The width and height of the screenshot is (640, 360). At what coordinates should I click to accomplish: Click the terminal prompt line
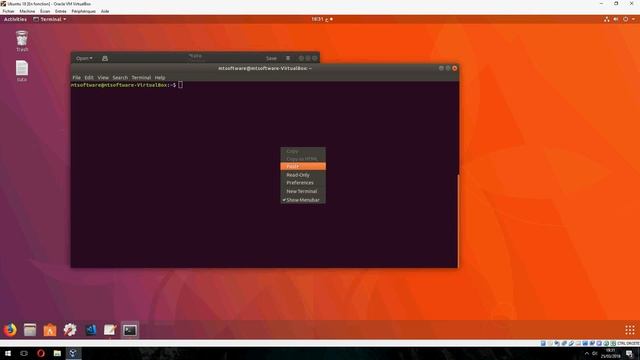(x=127, y=85)
